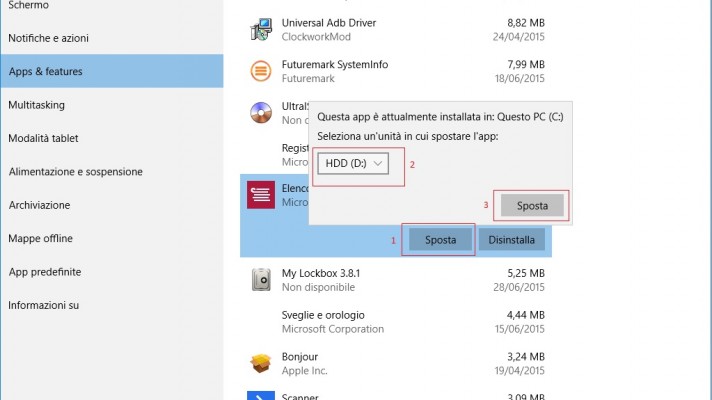This screenshot has height=400, width=712.
Task: Select My Lockbox 3.8.1 entry
Action: pyautogui.click(x=321, y=273)
